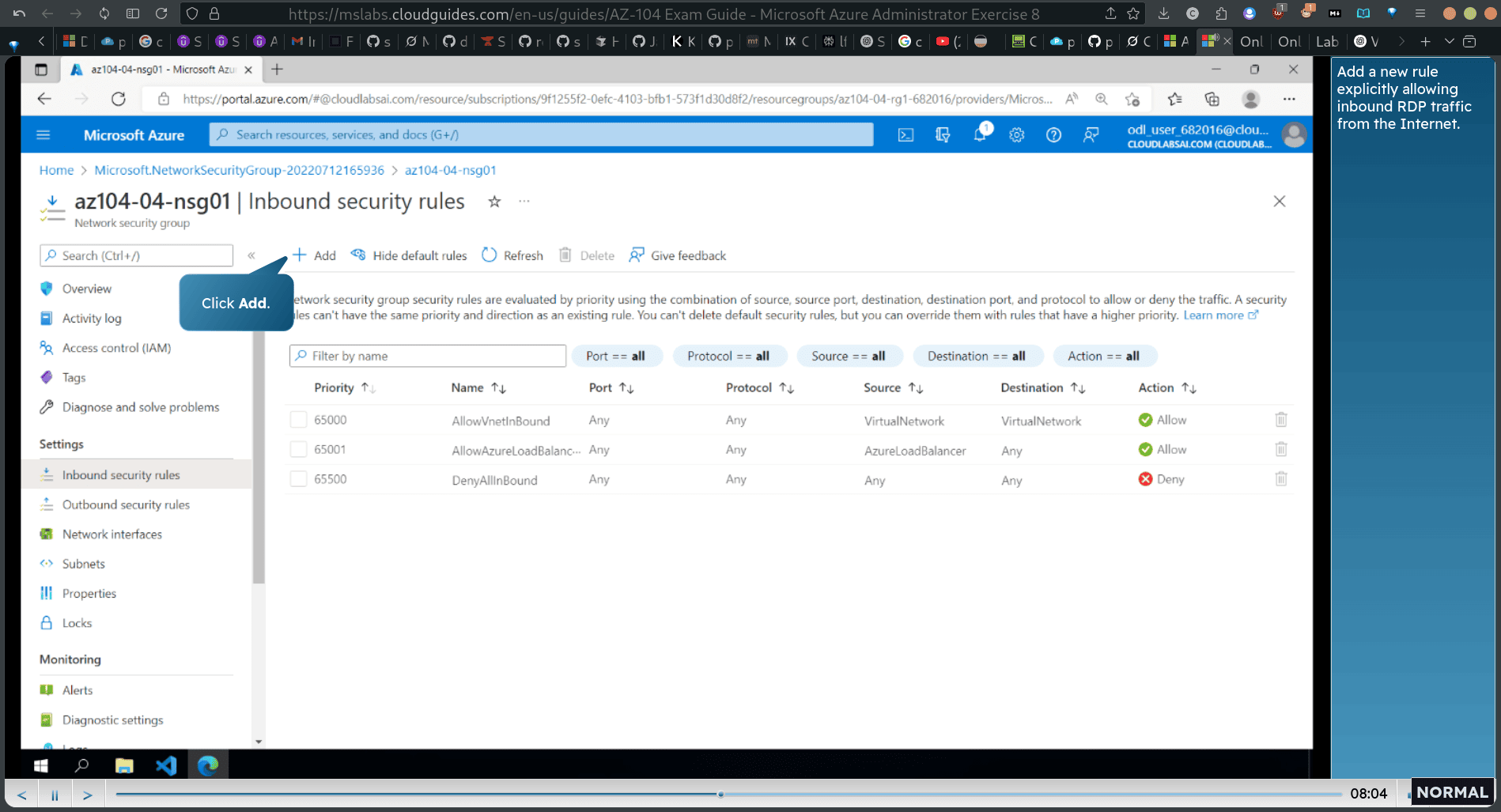Viewport: 1501px width, 812px height.
Task: Sort rules by Action column
Action: [1166, 387]
